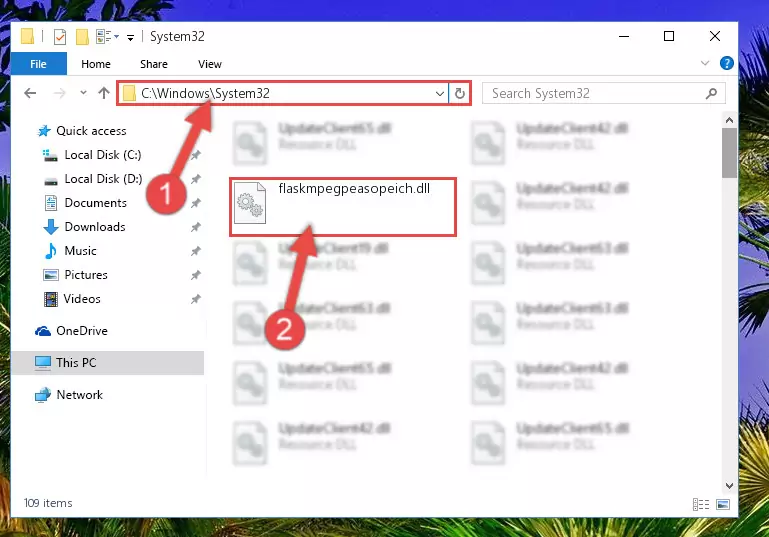Open Videos in the sidebar
This screenshot has height=537, width=769.
pos(82,299)
